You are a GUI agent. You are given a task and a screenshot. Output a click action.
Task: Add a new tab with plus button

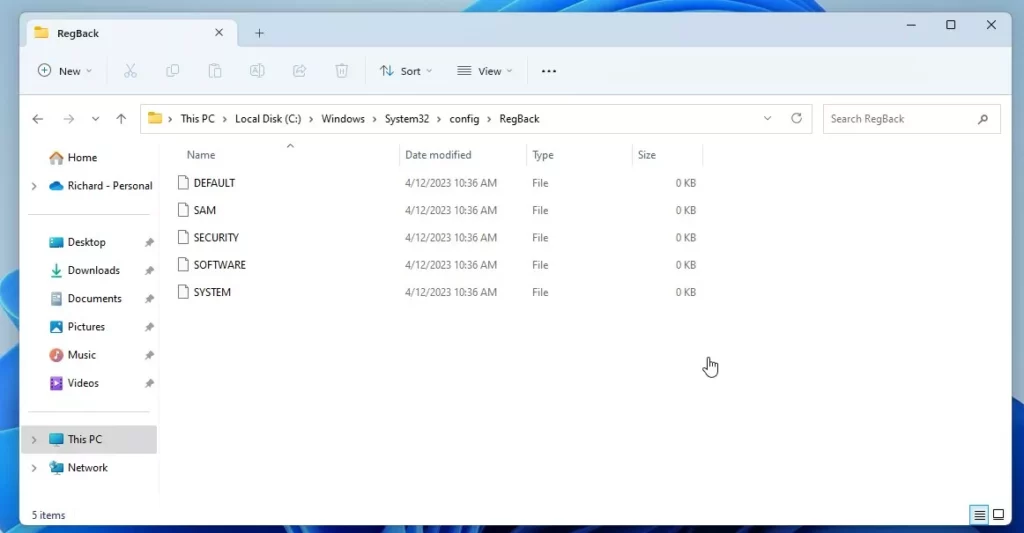[x=259, y=33]
